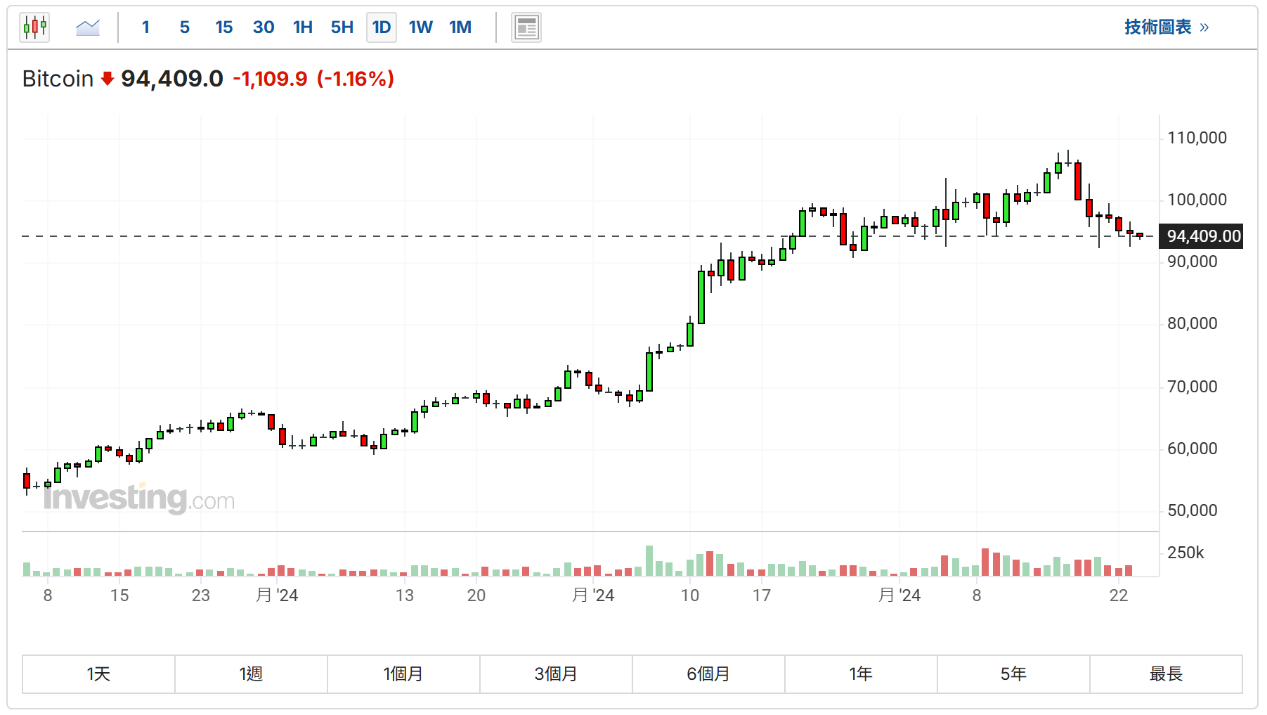Select the 5 minute interval
This screenshot has height=715, width=1267.
[x=184, y=27]
